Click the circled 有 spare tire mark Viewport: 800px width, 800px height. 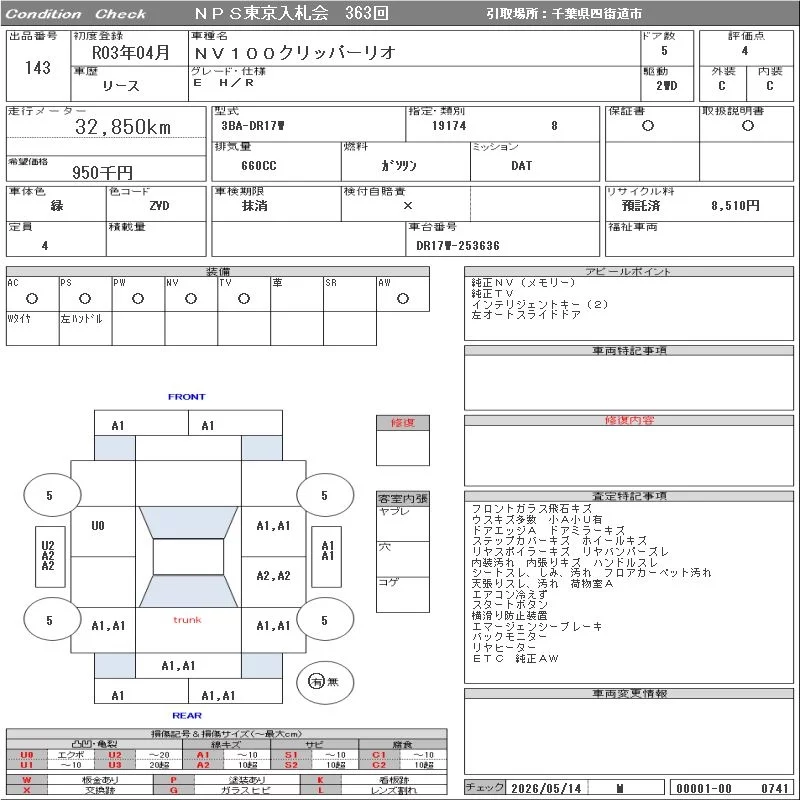click(316, 681)
